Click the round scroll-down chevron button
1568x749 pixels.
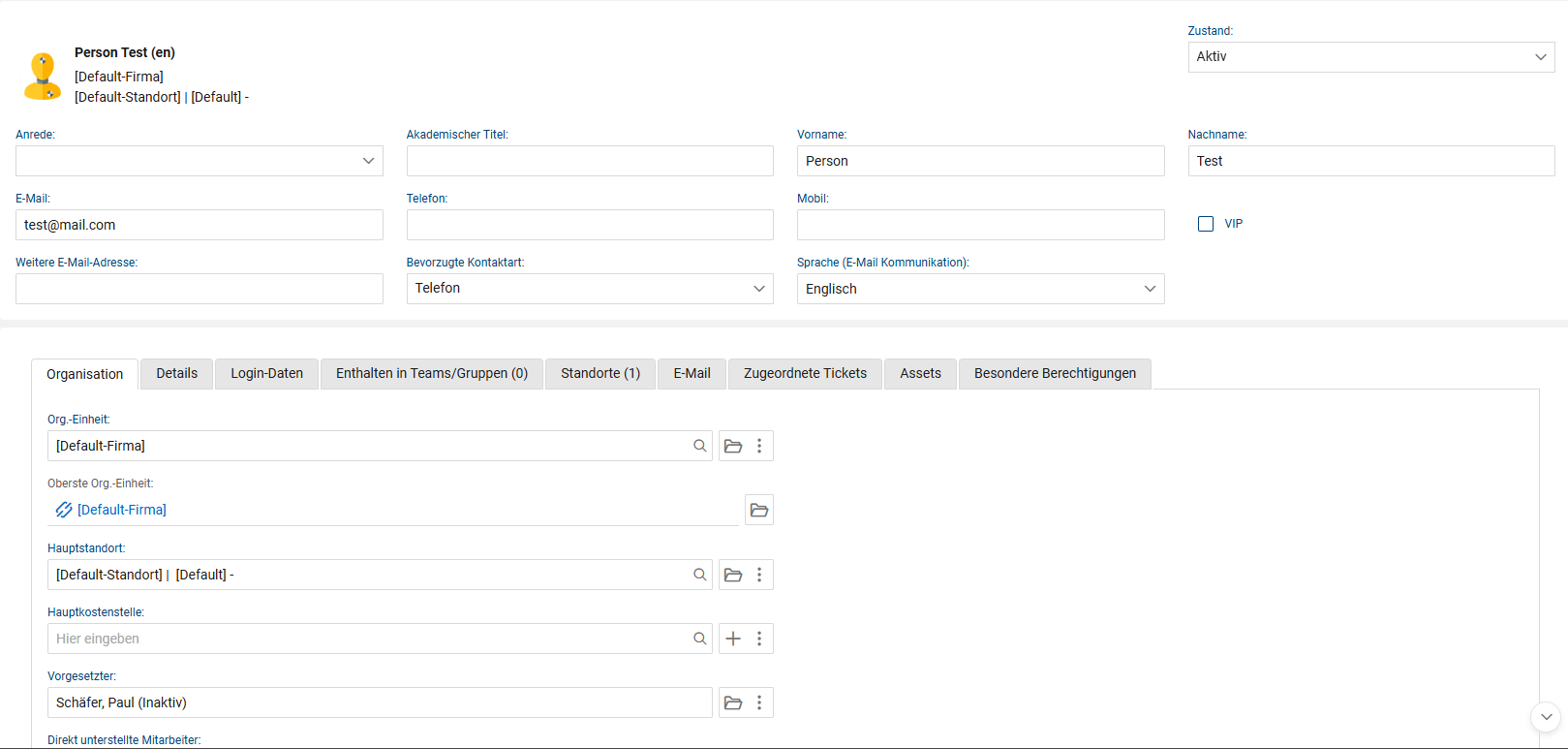(1546, 717)
